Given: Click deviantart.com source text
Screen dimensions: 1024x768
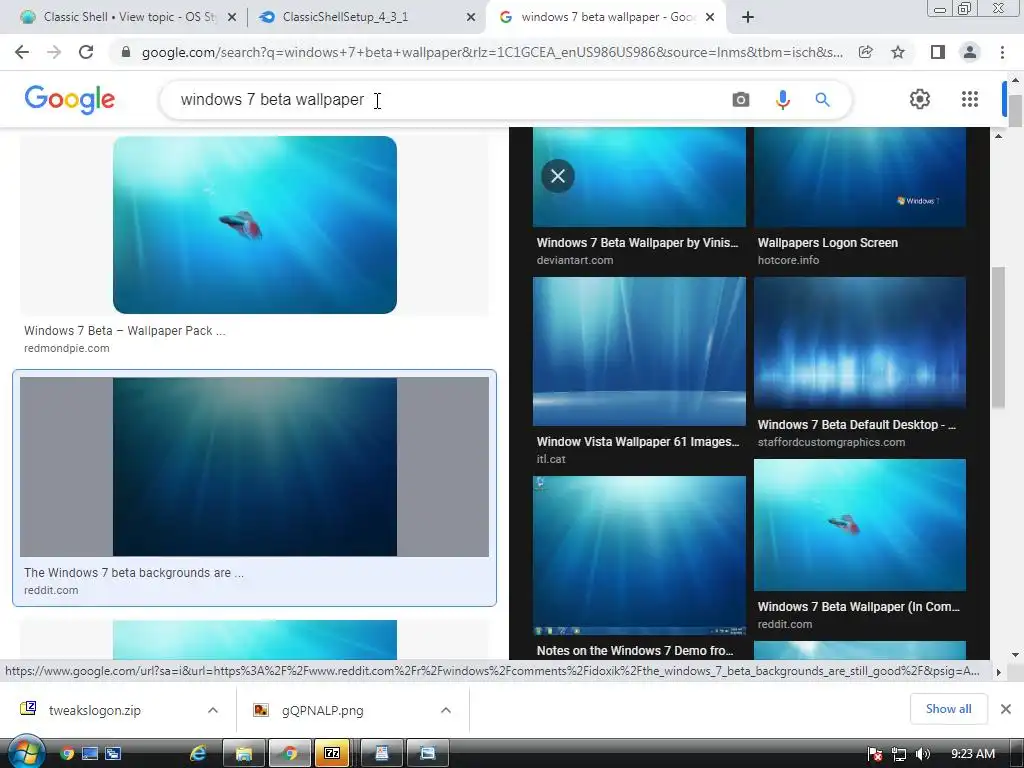Looking at the screenshot, I should 575,260.
